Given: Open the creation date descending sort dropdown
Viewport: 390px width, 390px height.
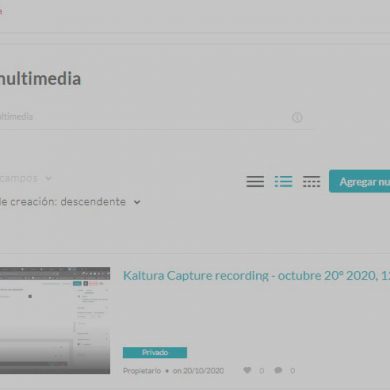Looking at the screenshot, I should pyautogui.click(x=70, y=202).
